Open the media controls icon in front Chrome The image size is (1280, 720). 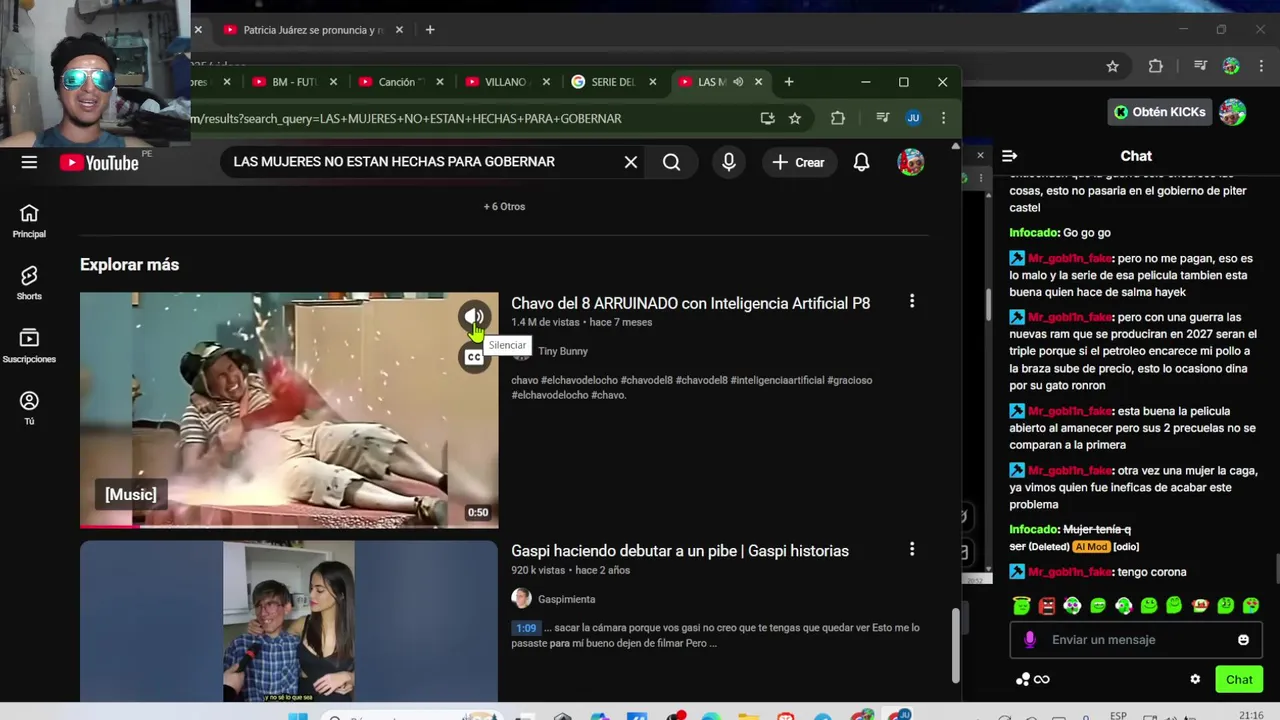(882, 118)
